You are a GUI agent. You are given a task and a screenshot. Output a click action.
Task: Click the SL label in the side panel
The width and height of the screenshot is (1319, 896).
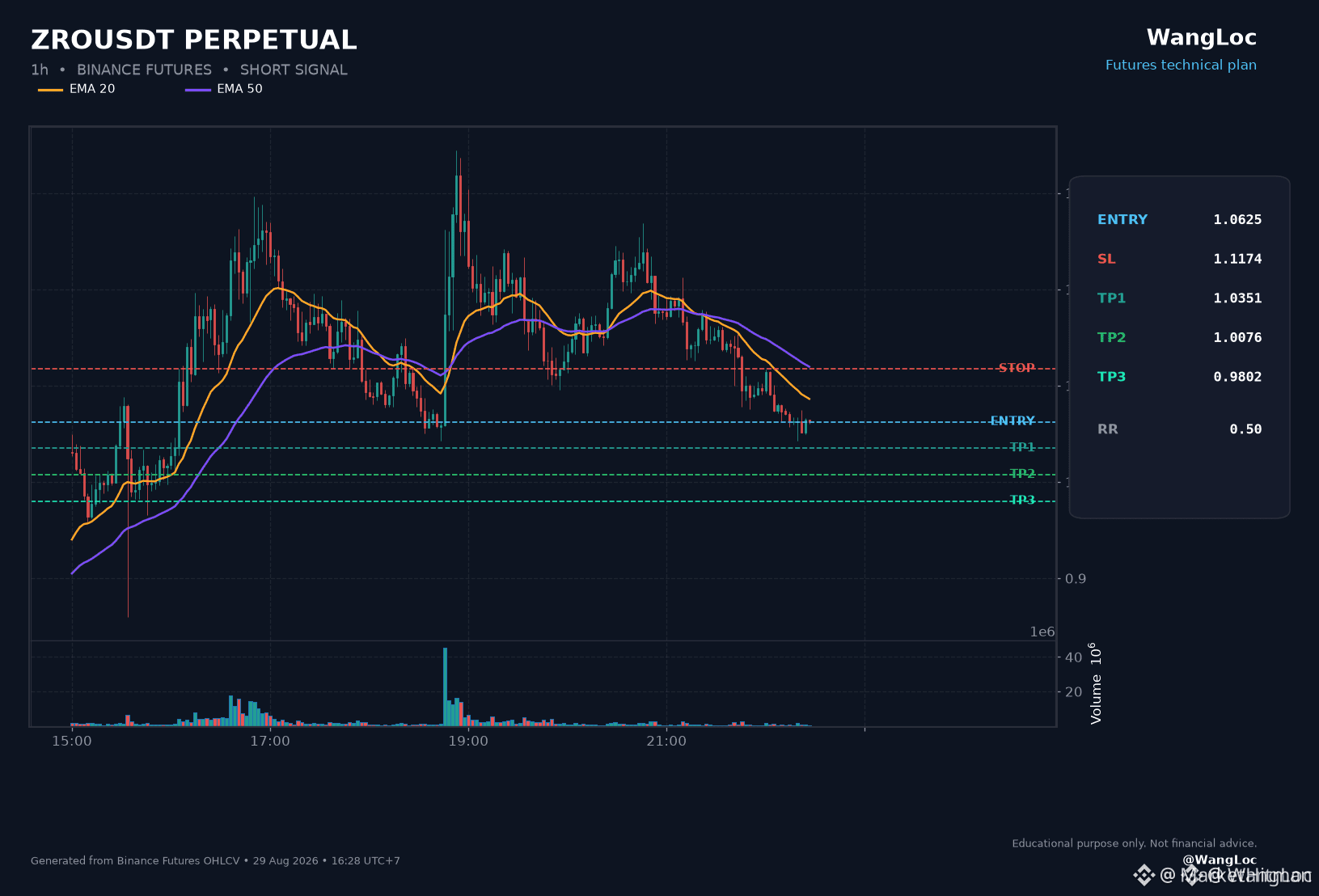coord(1106,259)
